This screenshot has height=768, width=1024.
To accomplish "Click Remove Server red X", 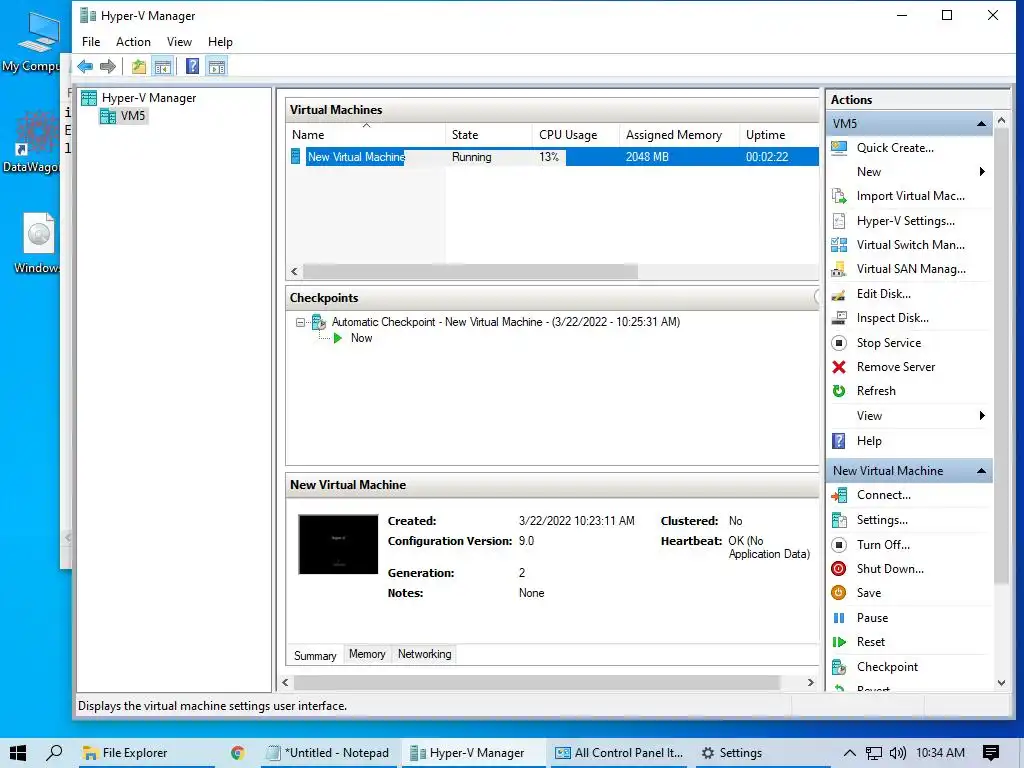I will [x=839, y=367].
